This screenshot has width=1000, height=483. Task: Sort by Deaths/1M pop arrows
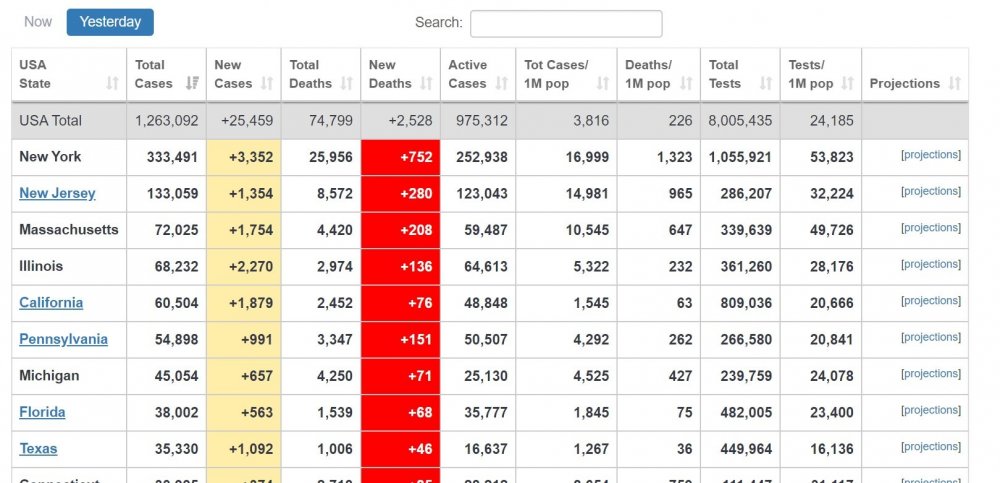point(686,84)
